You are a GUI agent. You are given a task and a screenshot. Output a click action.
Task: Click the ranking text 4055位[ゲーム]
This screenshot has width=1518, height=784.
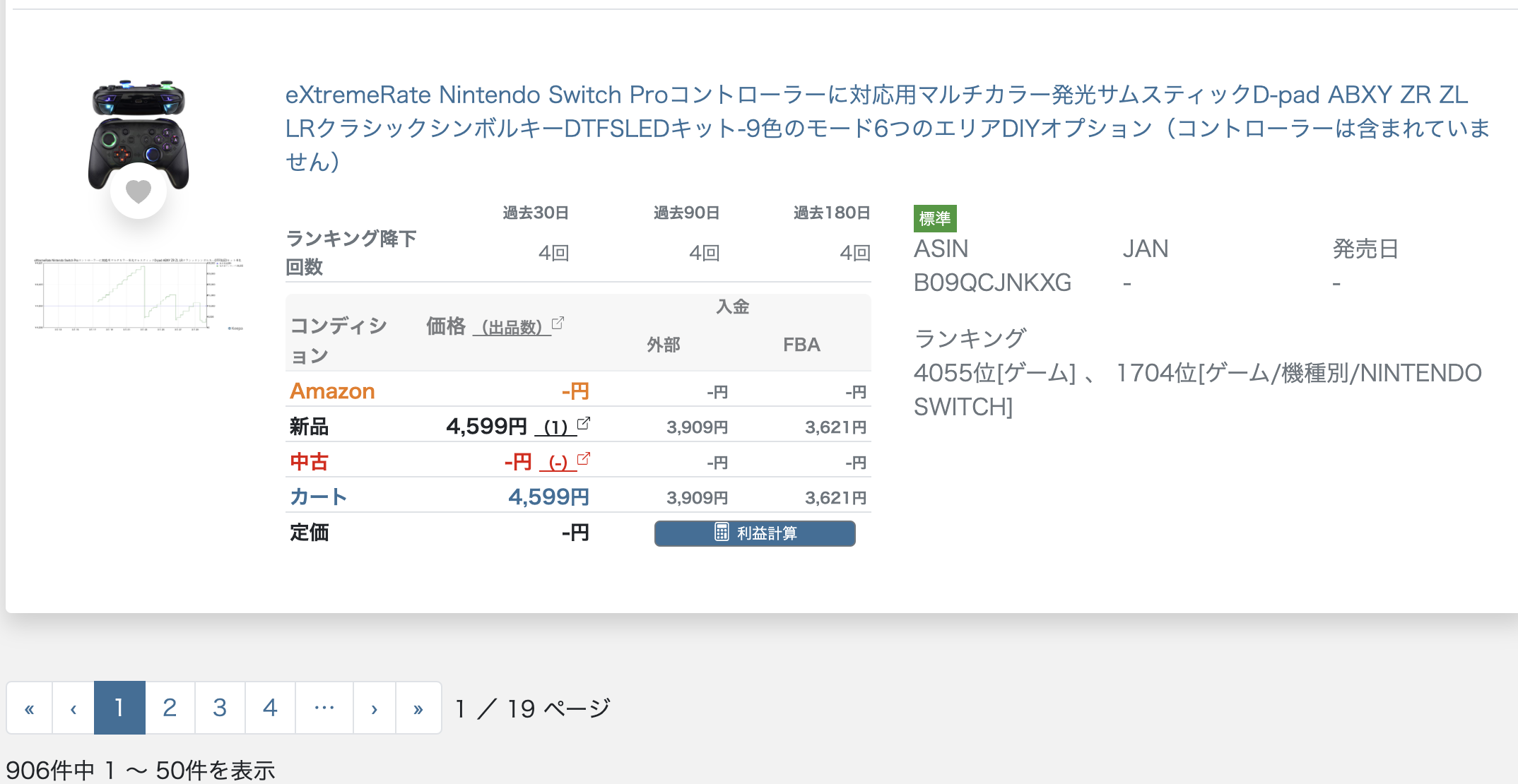995,373
